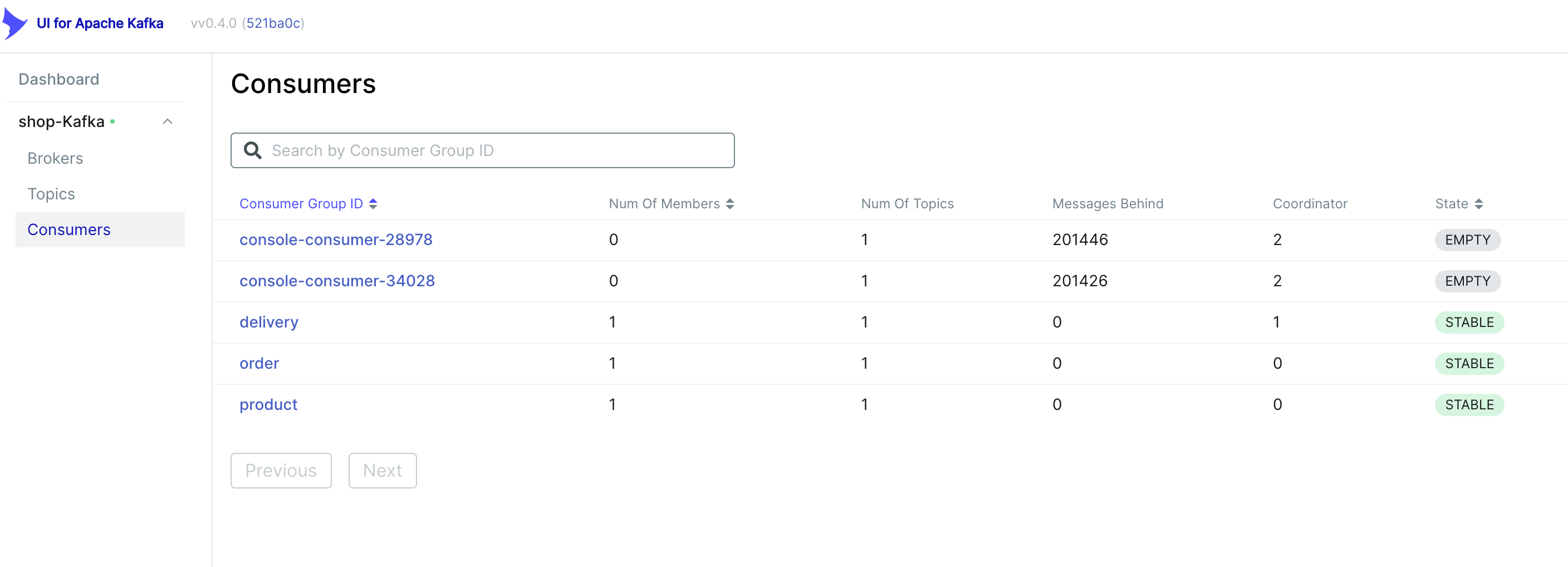Viewport: 1568px width, 567px height.
Task: Sort by Num Of Members arrows
Action: pos(730,204)
